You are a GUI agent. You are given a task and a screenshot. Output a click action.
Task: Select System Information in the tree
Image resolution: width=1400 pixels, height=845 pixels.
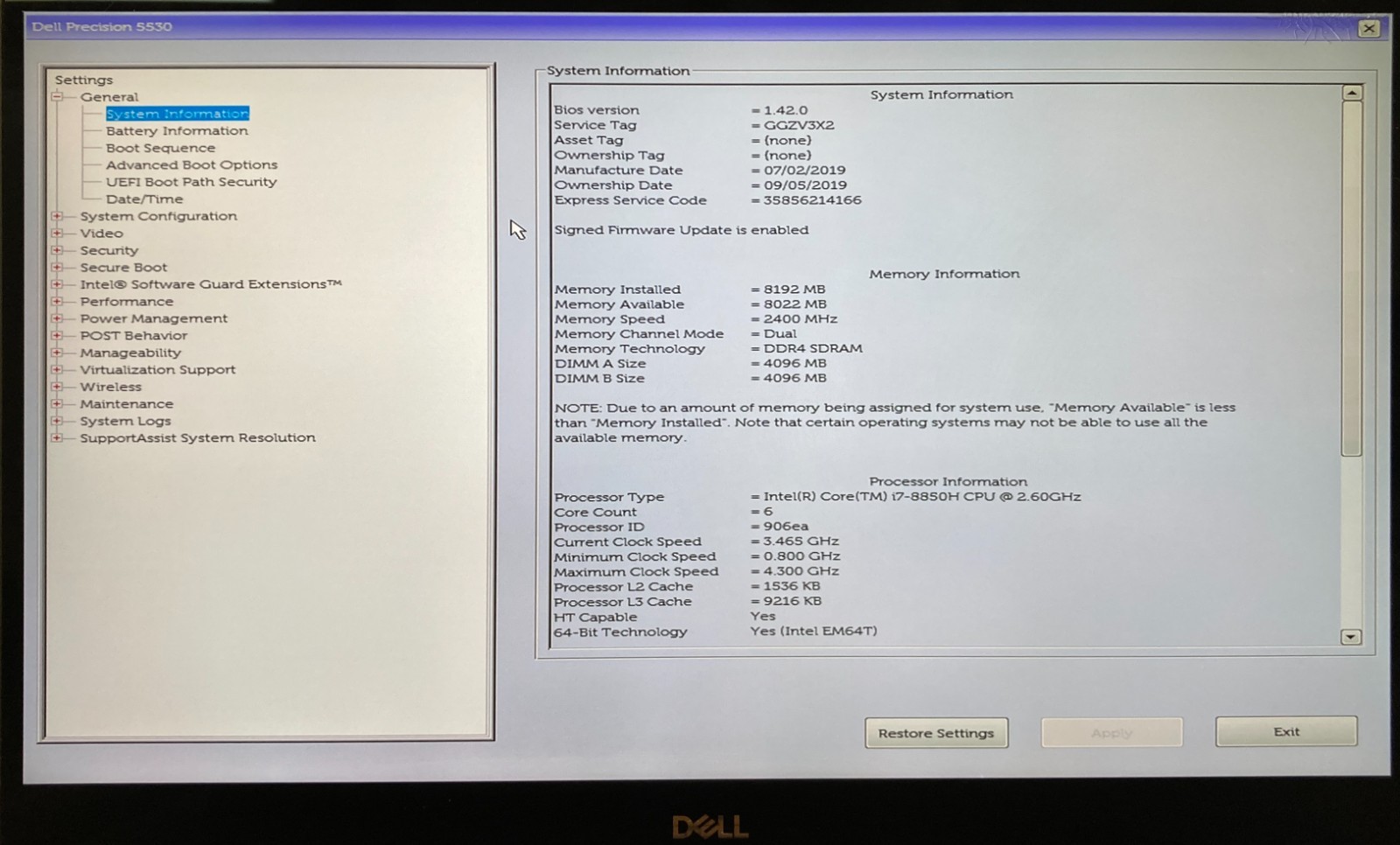pos(178,114)
